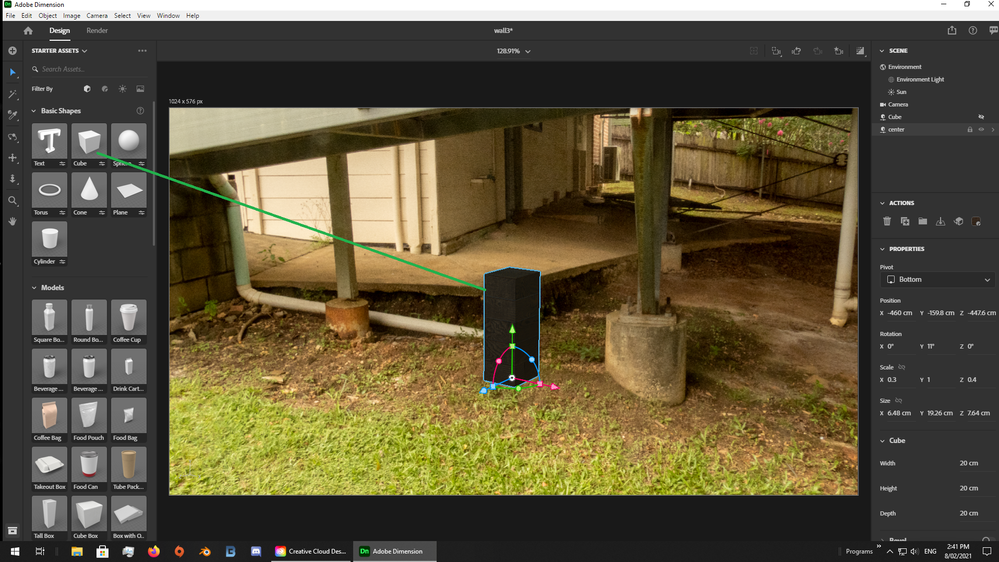Open the Home screen icon
The image size is (999, 562).
27,31
